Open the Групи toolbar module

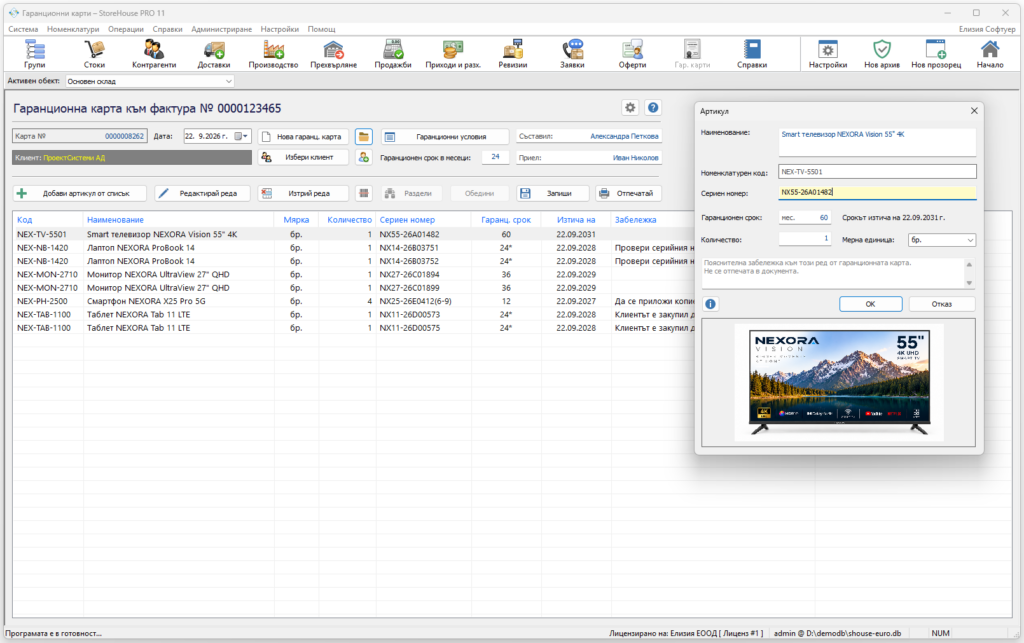(35, 54)
